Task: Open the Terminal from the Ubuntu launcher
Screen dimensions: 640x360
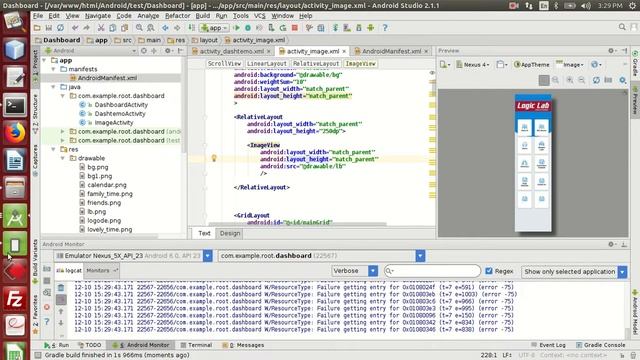Action: coord(15,105)
